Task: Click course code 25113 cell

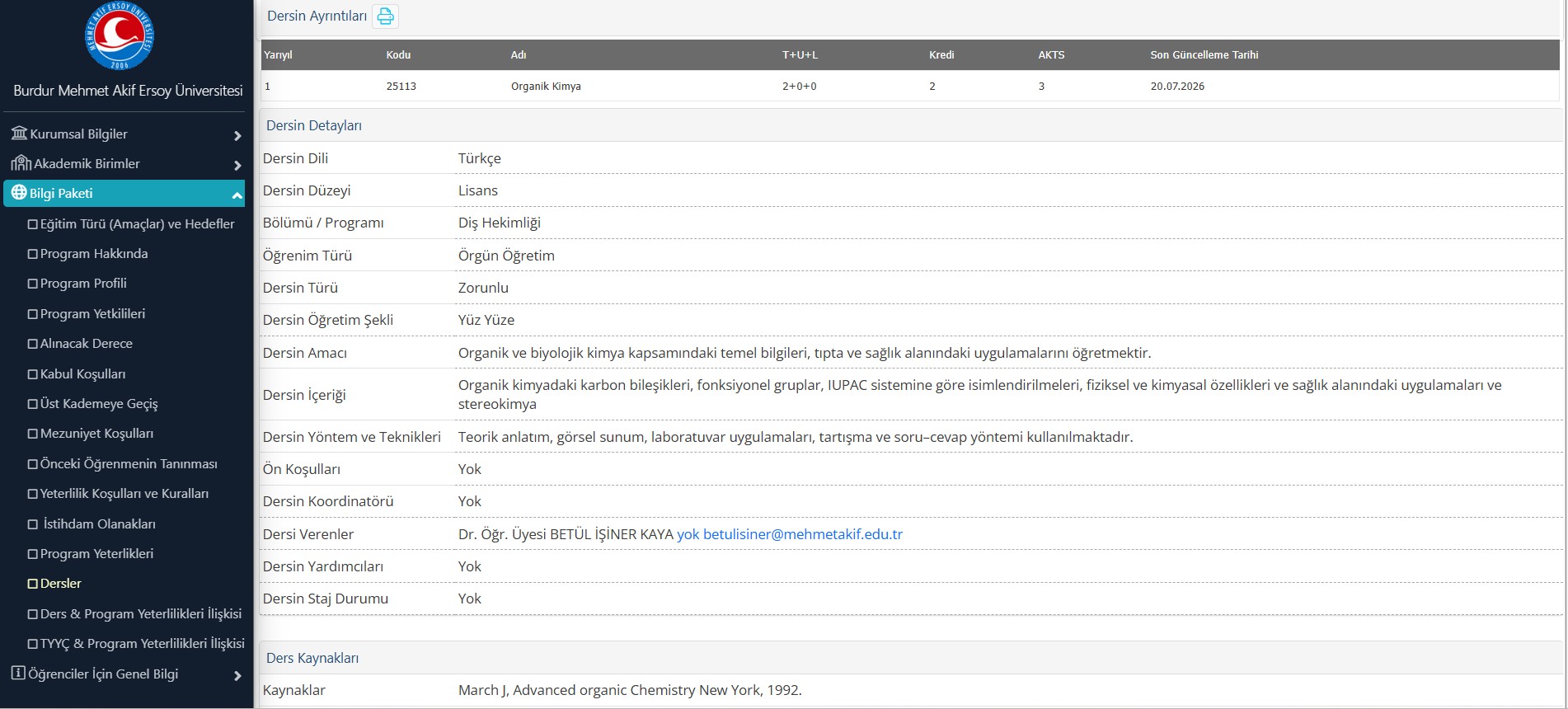Action: [x=401, y=86]
